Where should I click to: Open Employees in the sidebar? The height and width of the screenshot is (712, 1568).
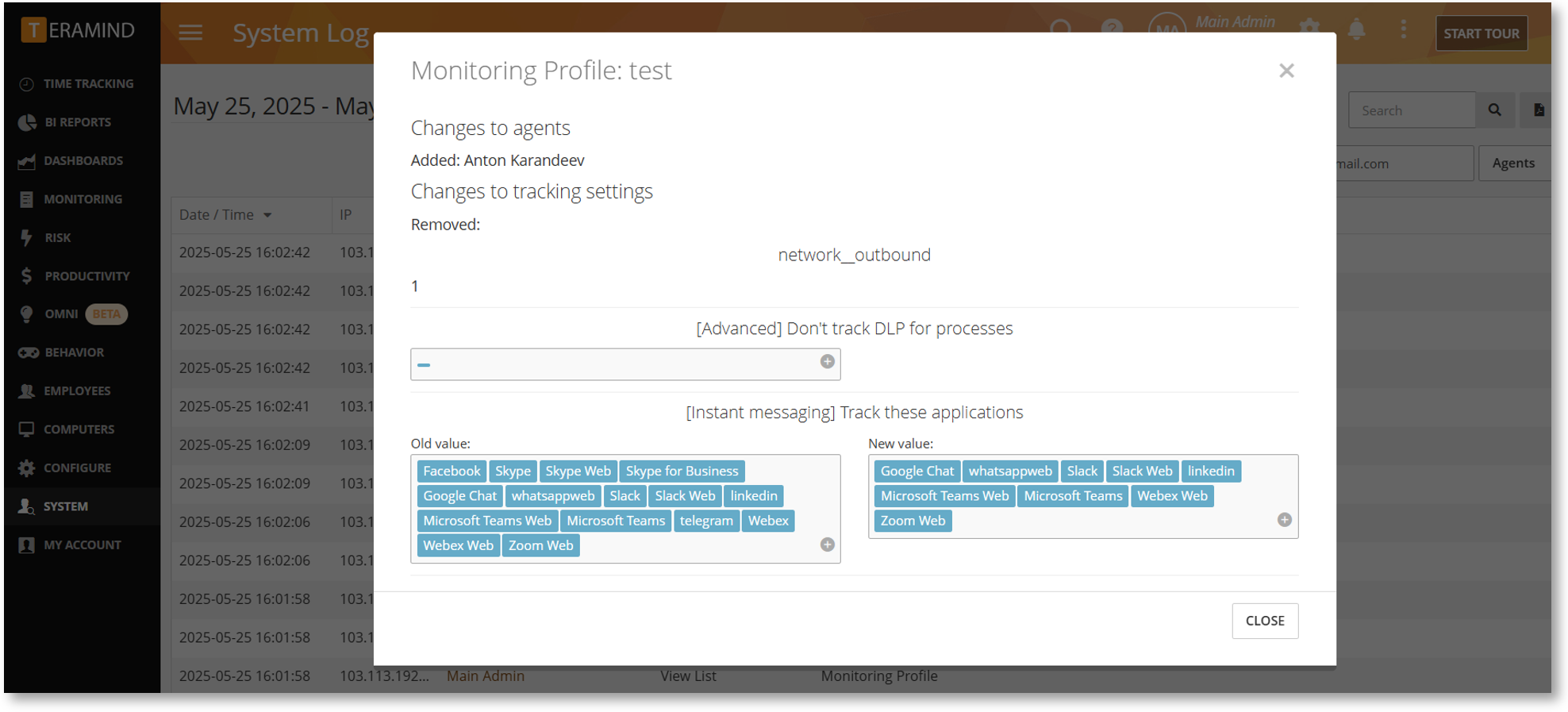[81, 391]
